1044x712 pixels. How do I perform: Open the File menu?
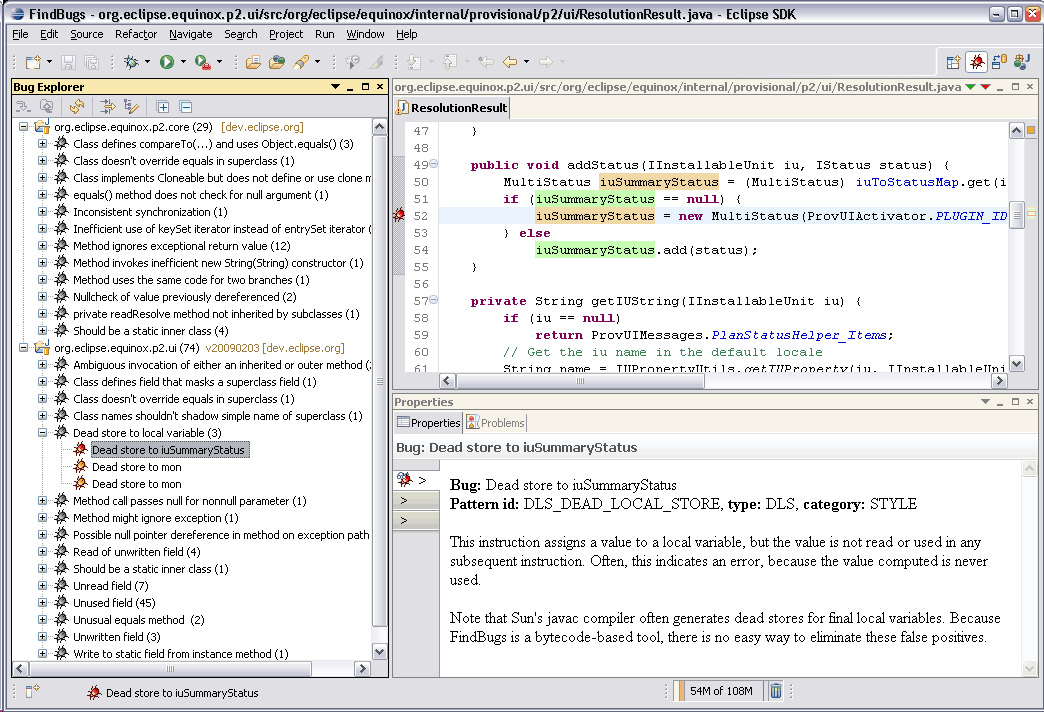point(20,34)
